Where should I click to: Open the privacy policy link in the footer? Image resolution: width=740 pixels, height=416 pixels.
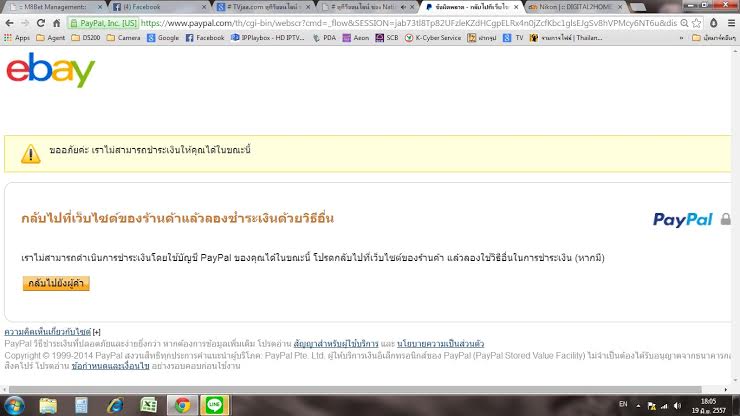(x=440, y=344)
